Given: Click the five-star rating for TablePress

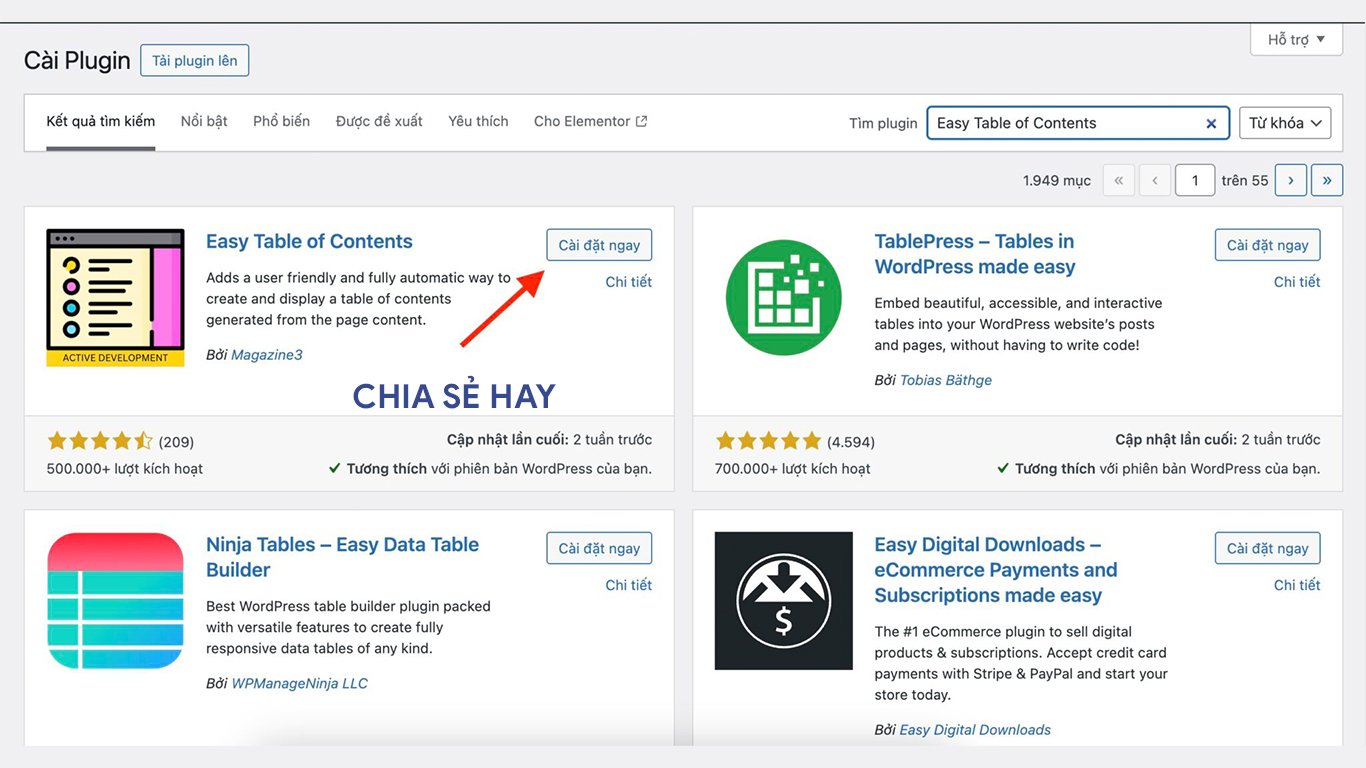Looking at the screenshot, I should point(768,441).
